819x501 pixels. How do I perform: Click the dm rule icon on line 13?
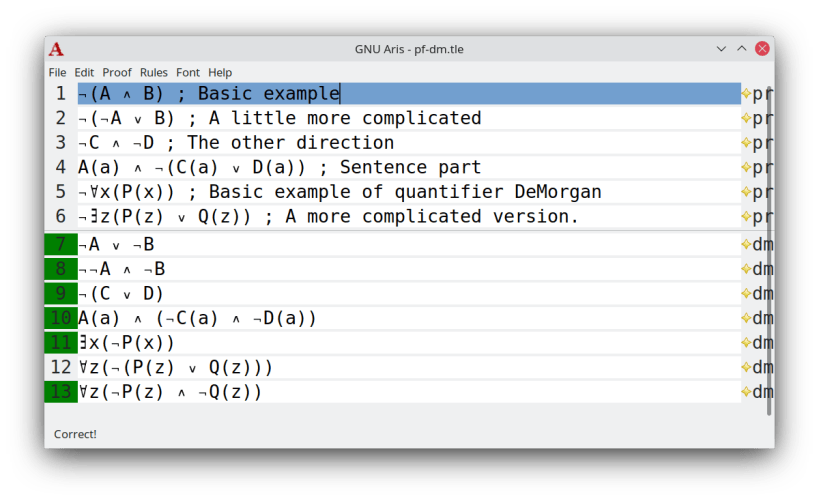click(x=746, y=393)
